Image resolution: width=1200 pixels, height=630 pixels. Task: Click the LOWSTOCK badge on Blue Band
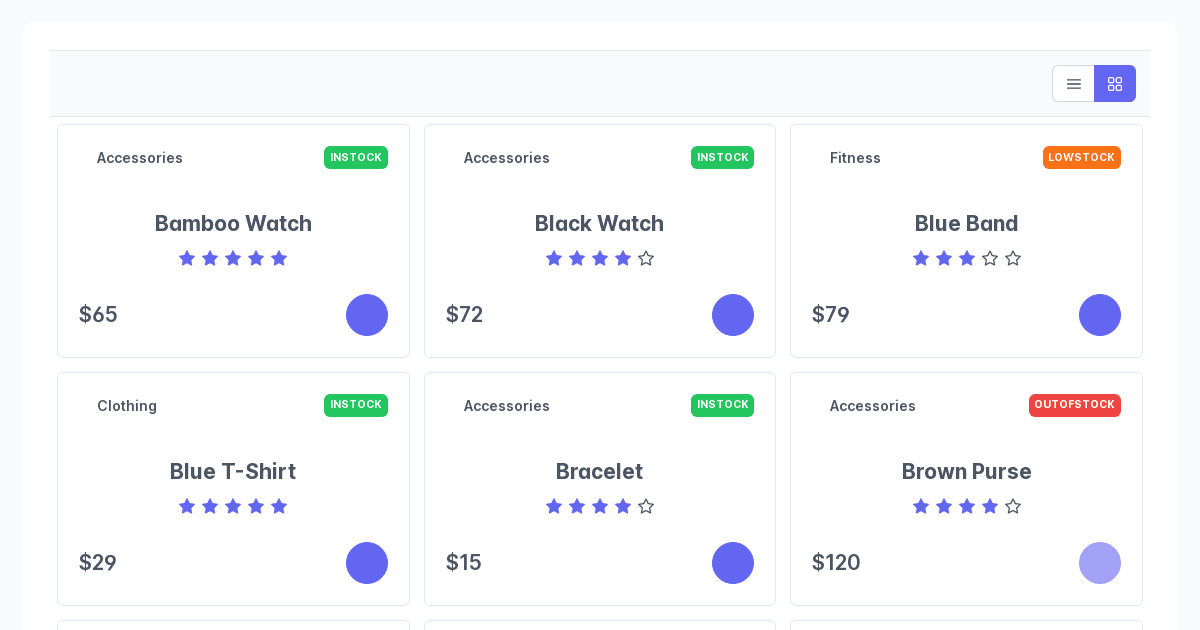(x=1082, y=157)
